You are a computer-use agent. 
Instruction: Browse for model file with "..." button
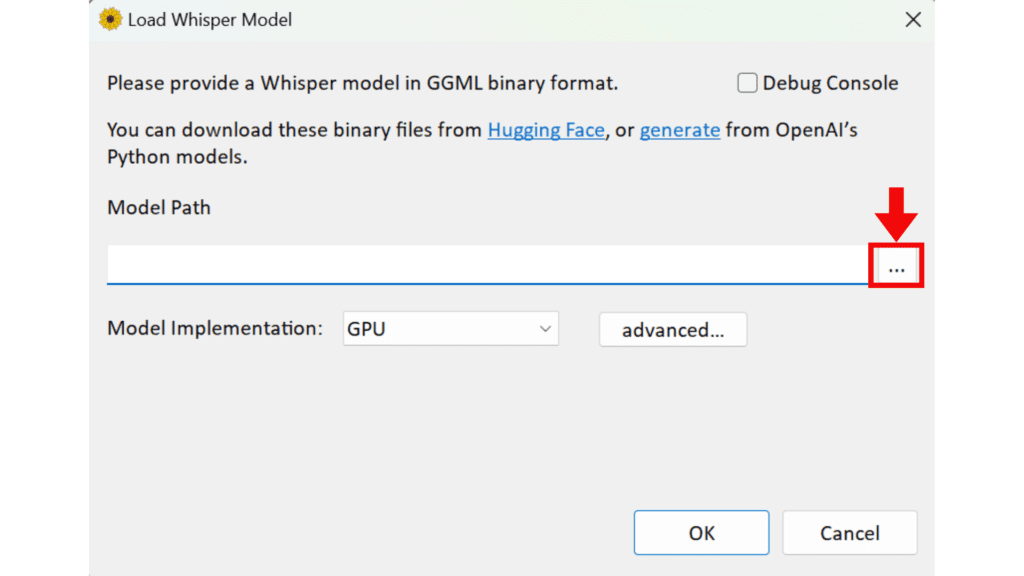pyautogui.click(x=897, y=267)
